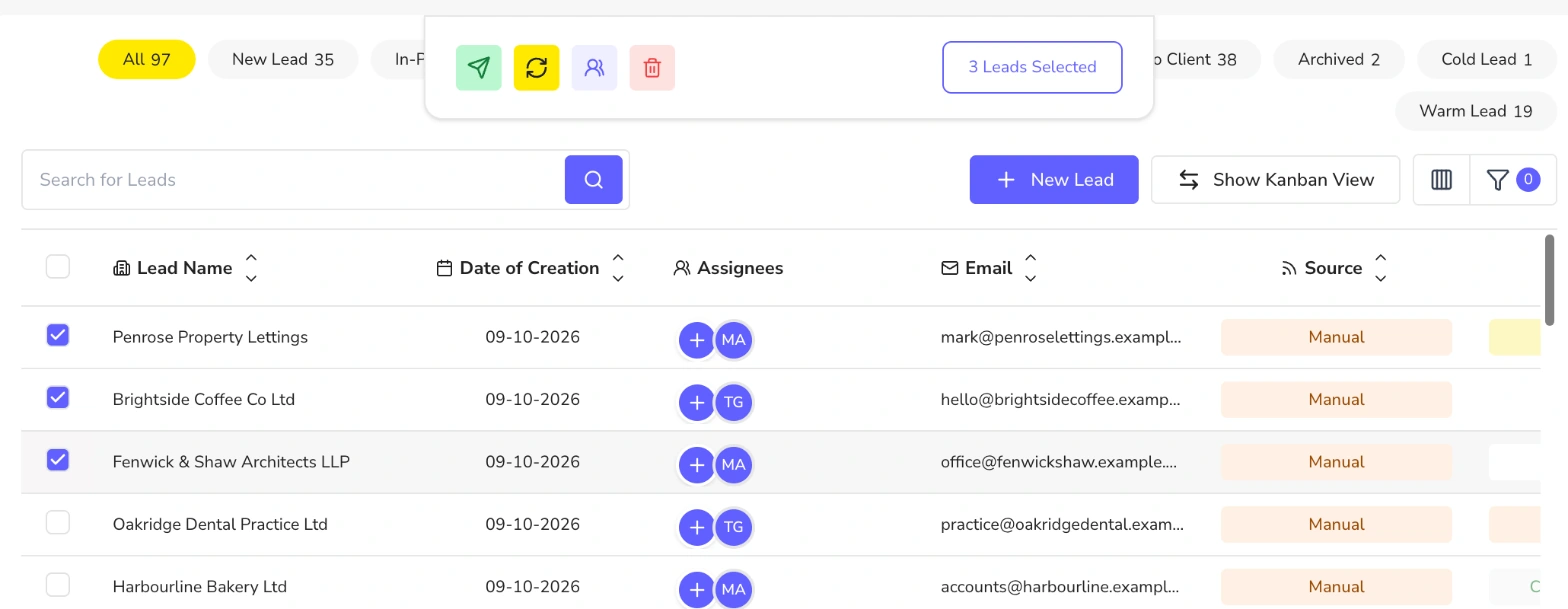This screenshot has width=1568, height=609.
Task: Sort by Email column arrows
Action: click(1031, 268)
